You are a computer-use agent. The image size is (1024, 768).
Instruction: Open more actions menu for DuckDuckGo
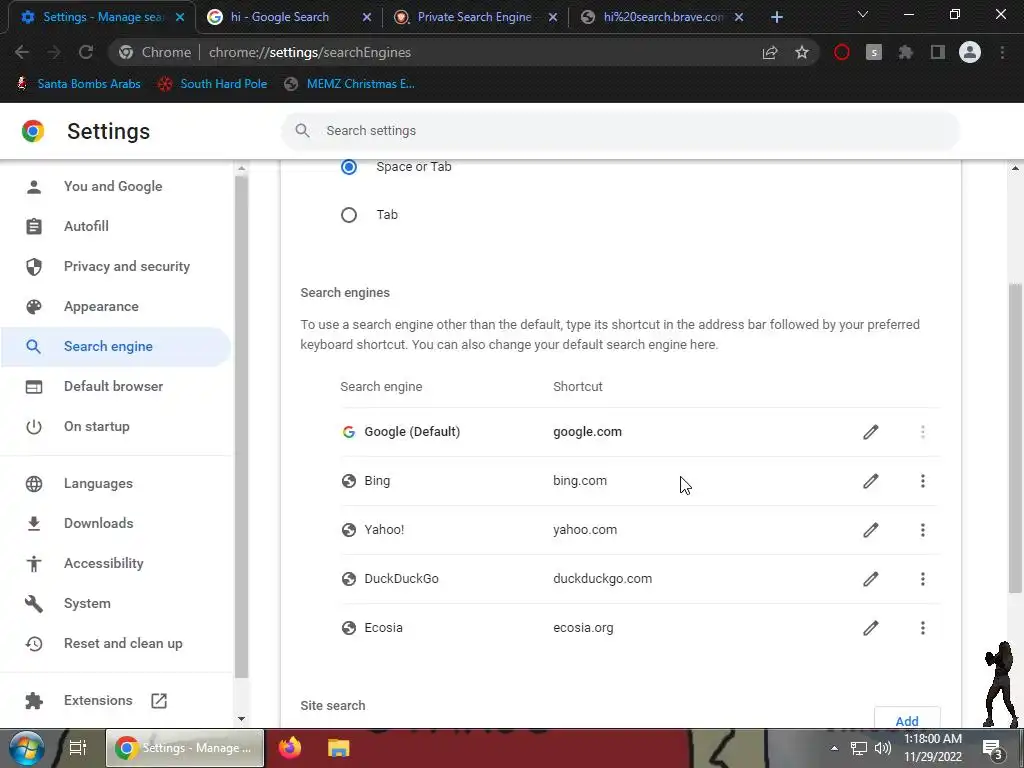922,579
